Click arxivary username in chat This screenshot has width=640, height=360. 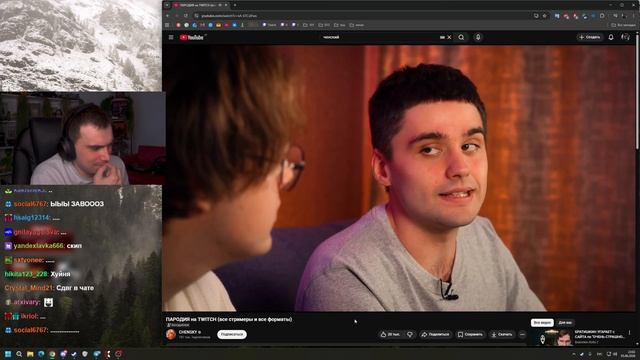coord(27,302)
